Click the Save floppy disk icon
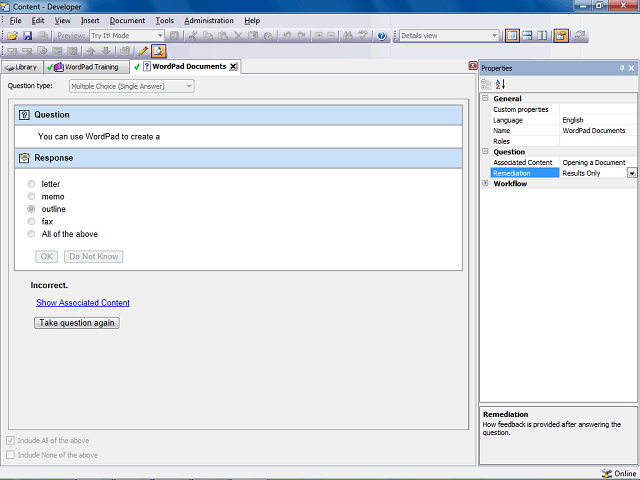The image size is (640, 480). (27, 36)
